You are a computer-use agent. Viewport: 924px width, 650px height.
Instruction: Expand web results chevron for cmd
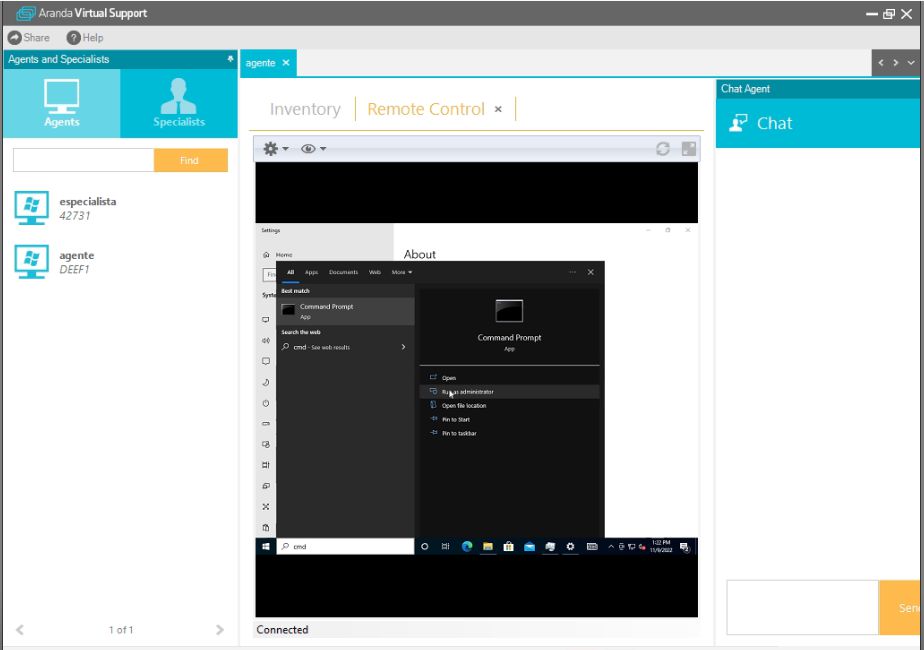coord(403,347)
